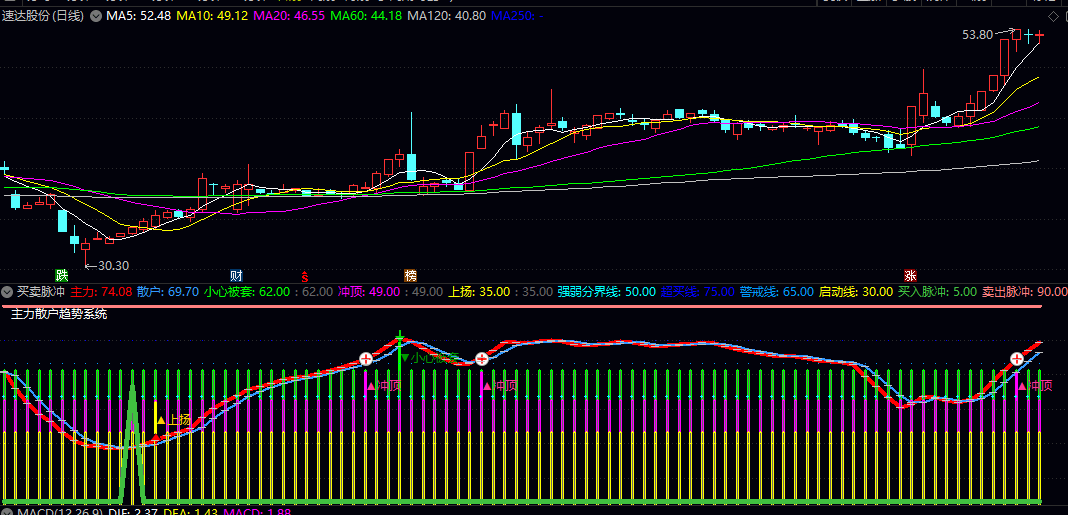
Task: Expand the MACD(12,26,9) indicator panel
Action: tap(8, 511)
